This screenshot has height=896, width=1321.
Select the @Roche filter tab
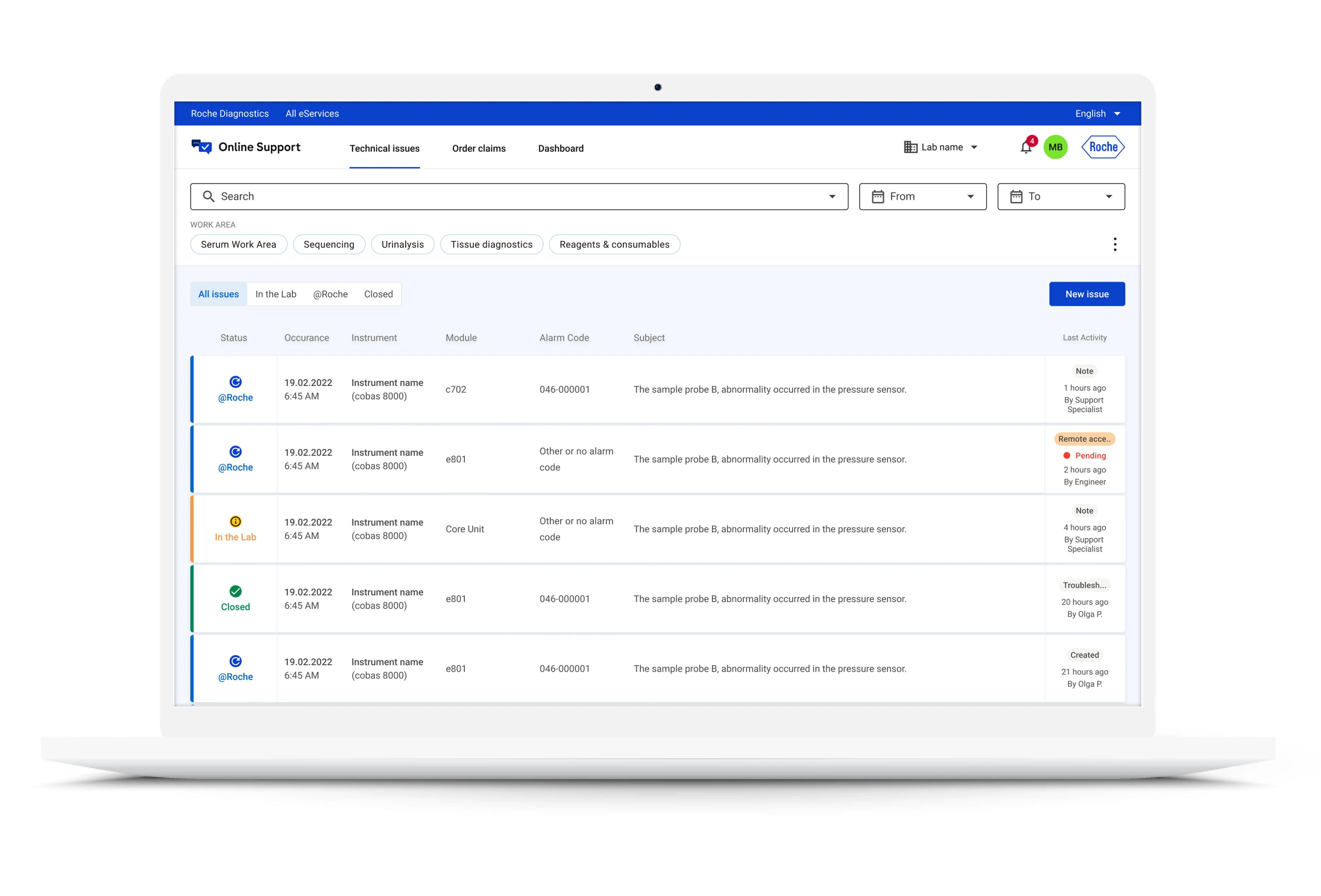[x=330, y=294]
